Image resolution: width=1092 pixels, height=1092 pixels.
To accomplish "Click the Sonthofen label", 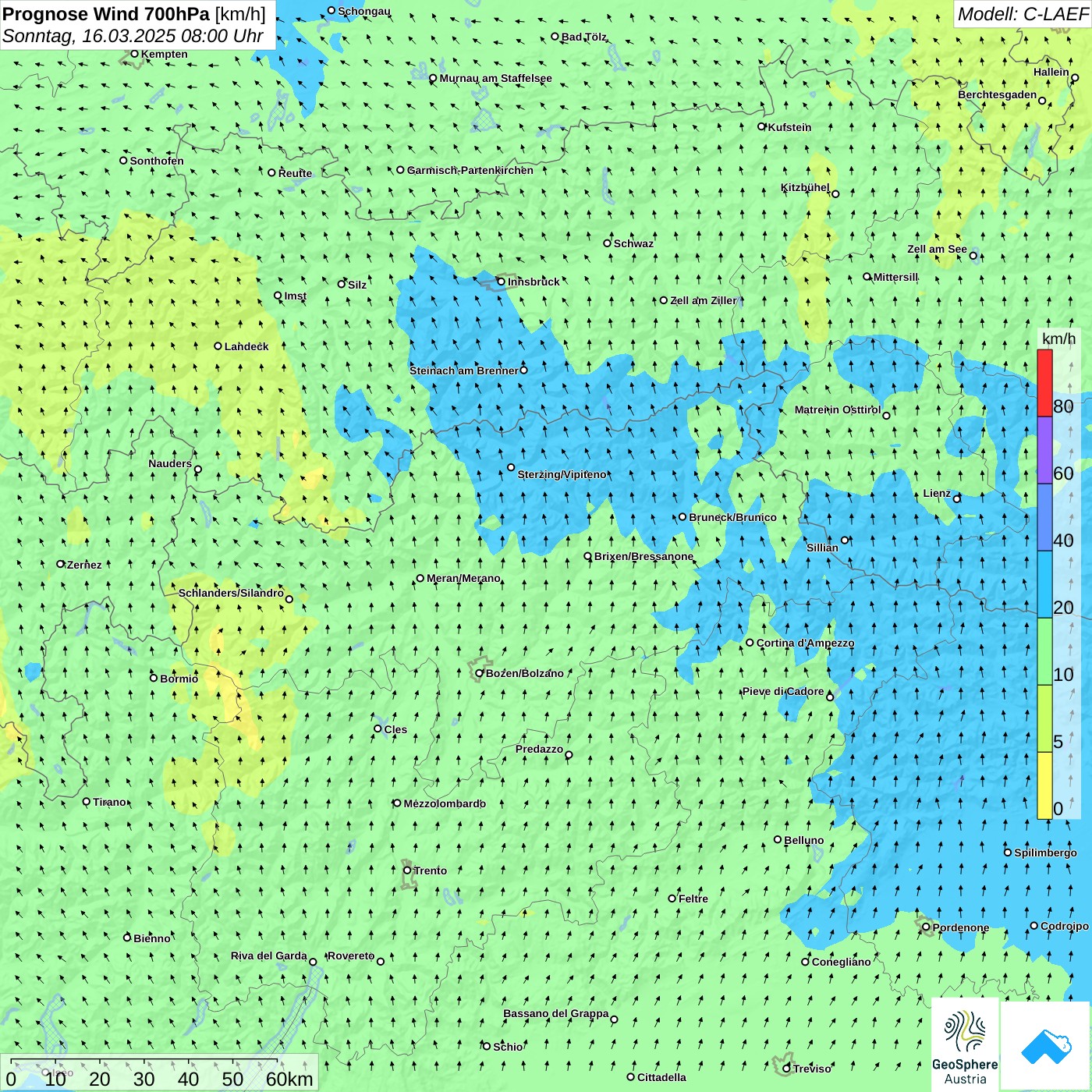I will [x=157, y=161].
